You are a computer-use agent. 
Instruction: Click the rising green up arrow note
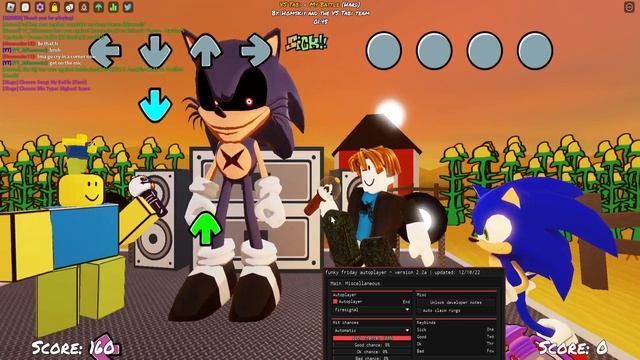pos(205,228)
